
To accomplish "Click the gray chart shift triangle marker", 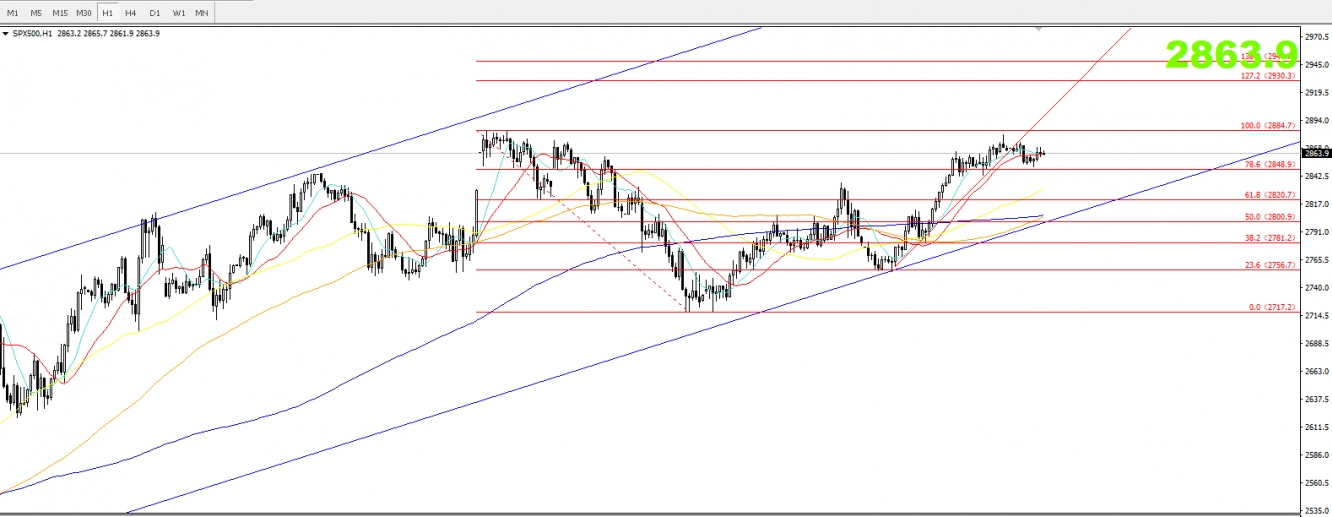I will point(1039,29).
